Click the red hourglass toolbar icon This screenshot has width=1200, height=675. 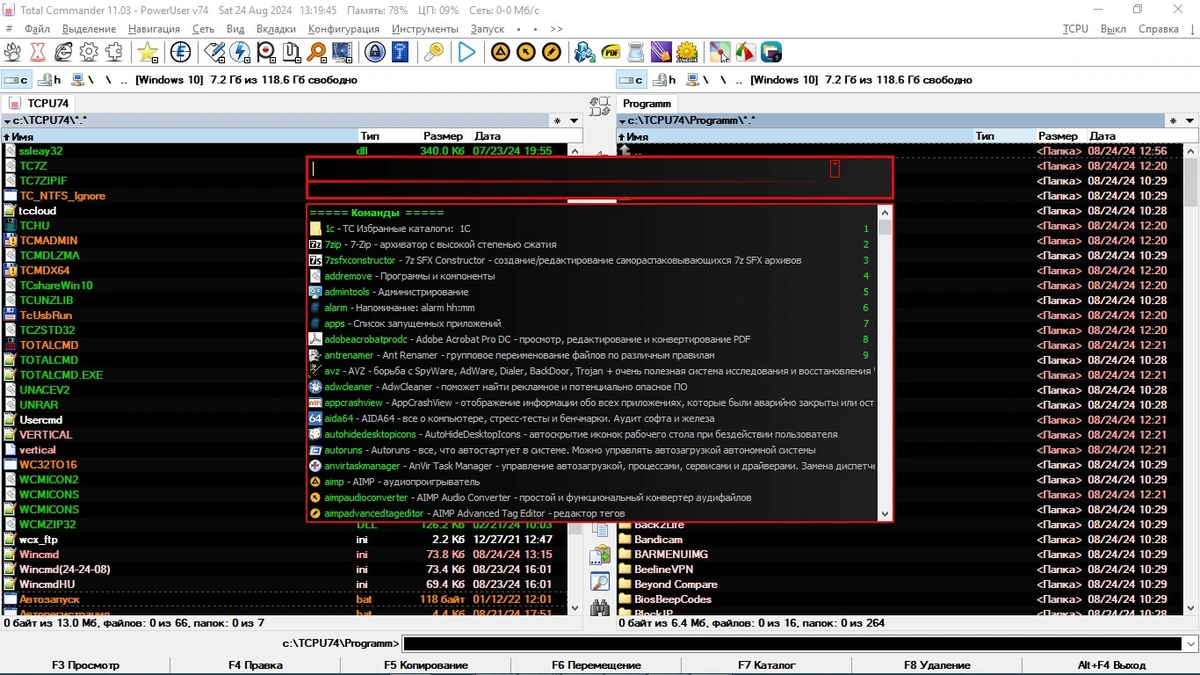(x=38, y=52)
